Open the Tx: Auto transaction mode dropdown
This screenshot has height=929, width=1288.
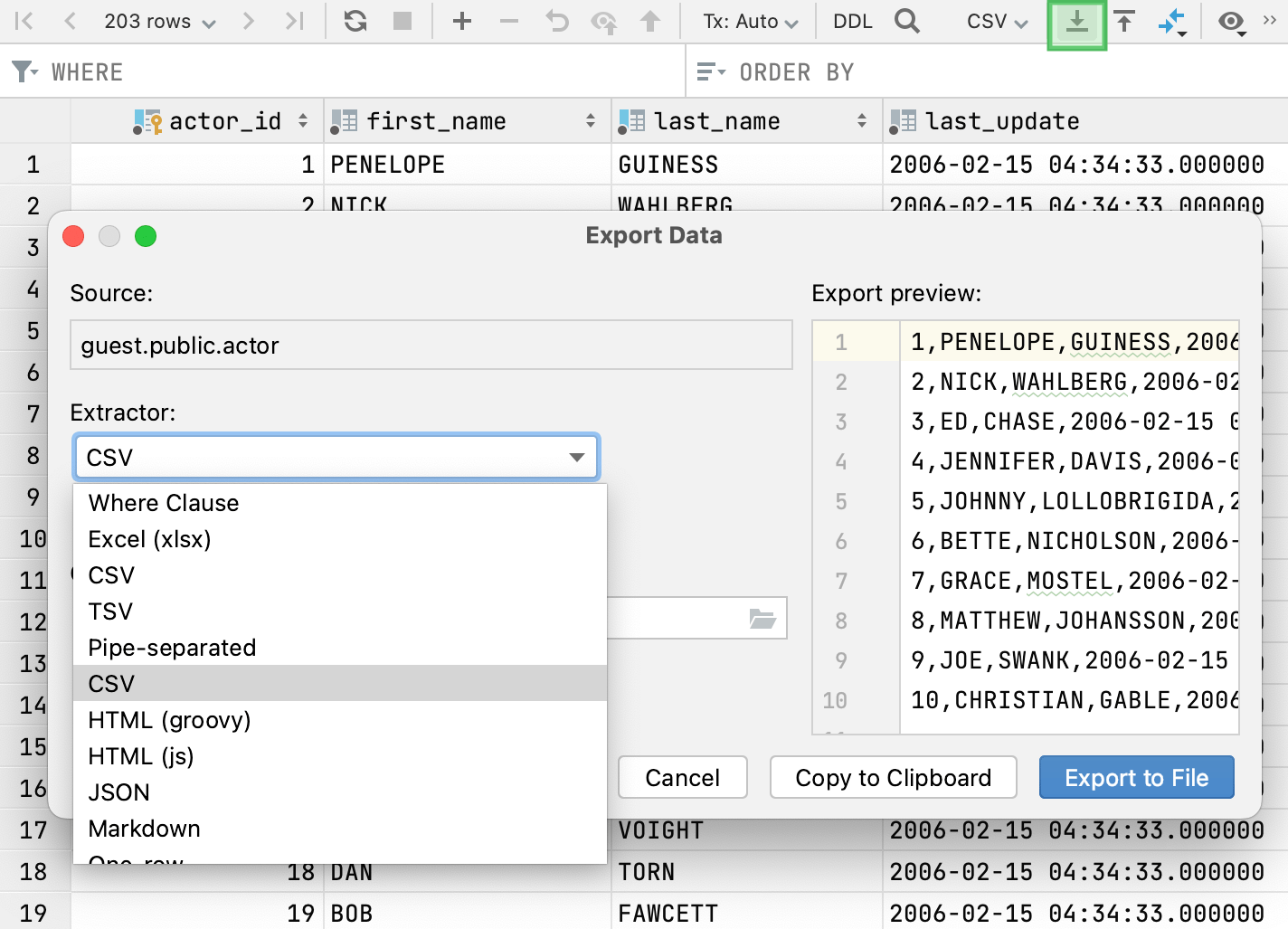tap(748, 21)
